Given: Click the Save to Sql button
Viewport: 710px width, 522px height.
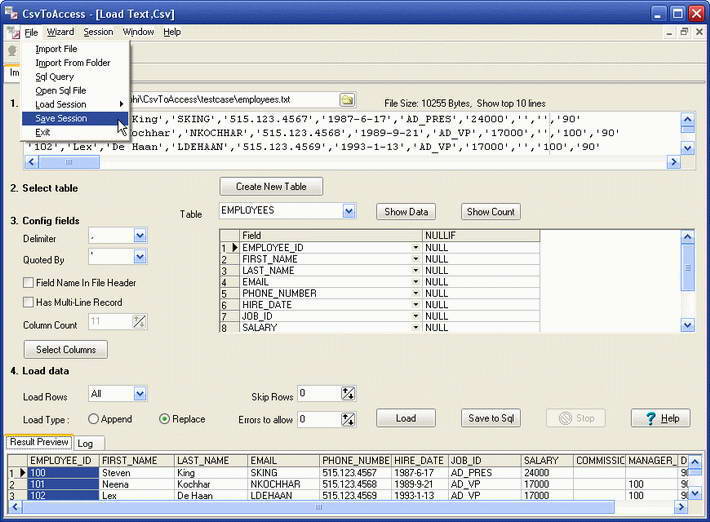Looking at the screenshot, I should point(491,418).
